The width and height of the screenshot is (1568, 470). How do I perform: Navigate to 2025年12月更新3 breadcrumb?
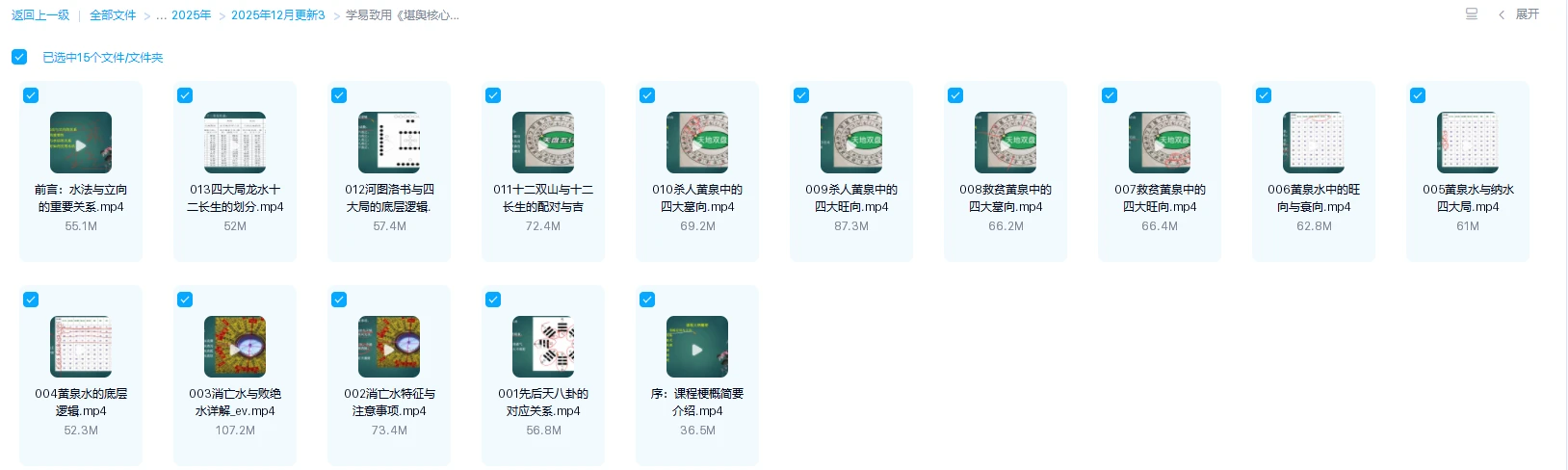pos(278,15)
